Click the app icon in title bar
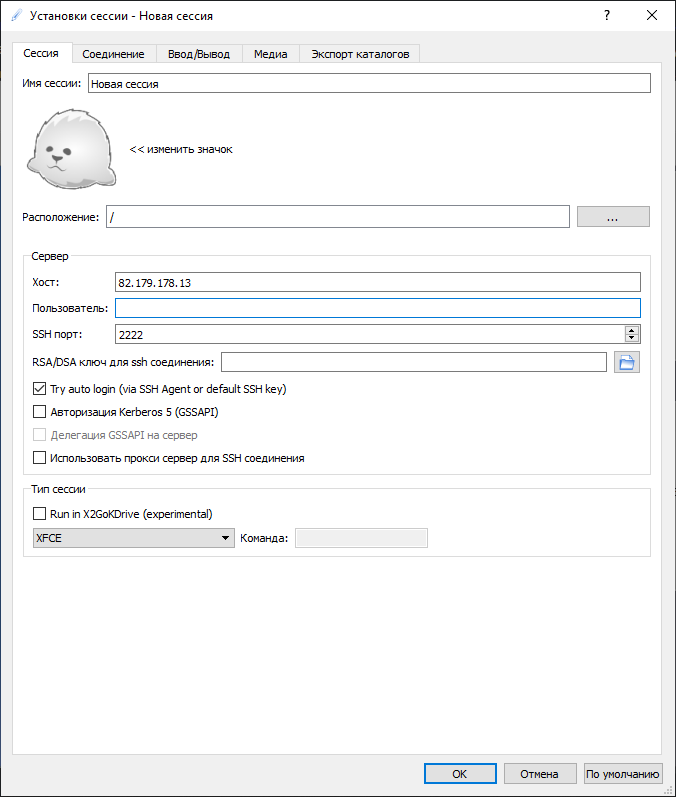Viewport: 676px width, 797px height. [15, 16]
